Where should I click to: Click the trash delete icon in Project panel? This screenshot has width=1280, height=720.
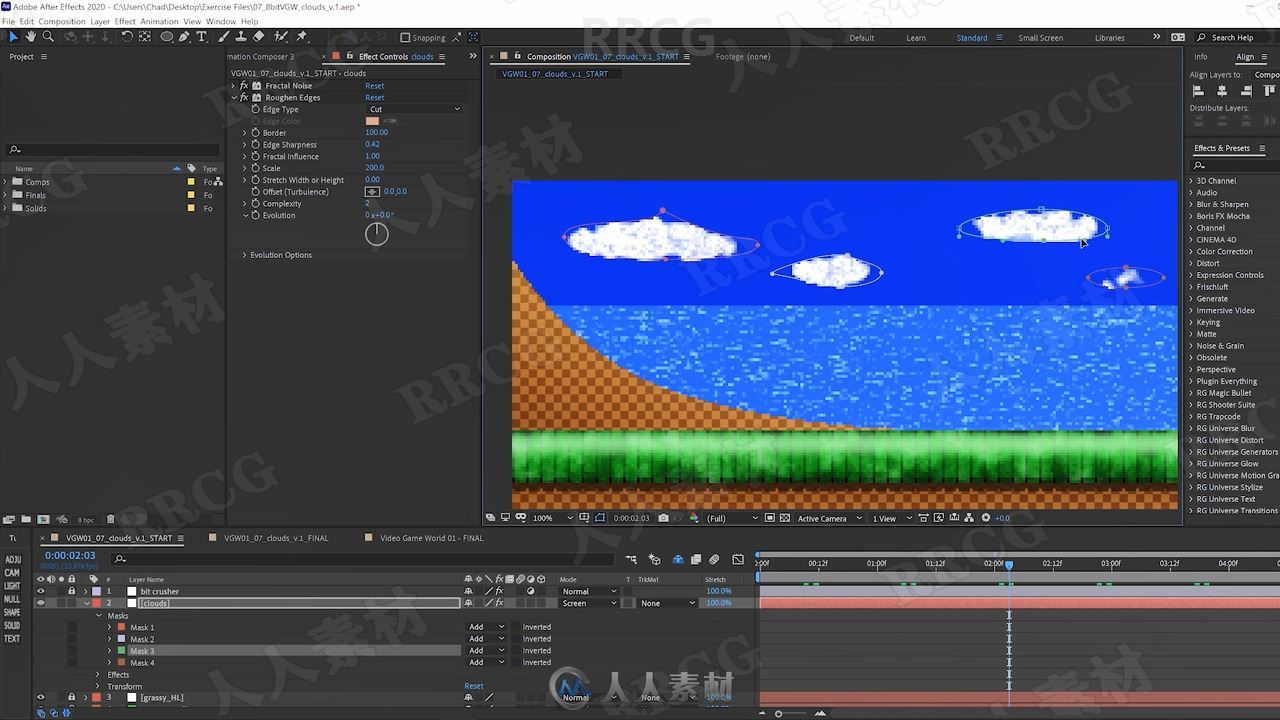click(x=111, y=520)
